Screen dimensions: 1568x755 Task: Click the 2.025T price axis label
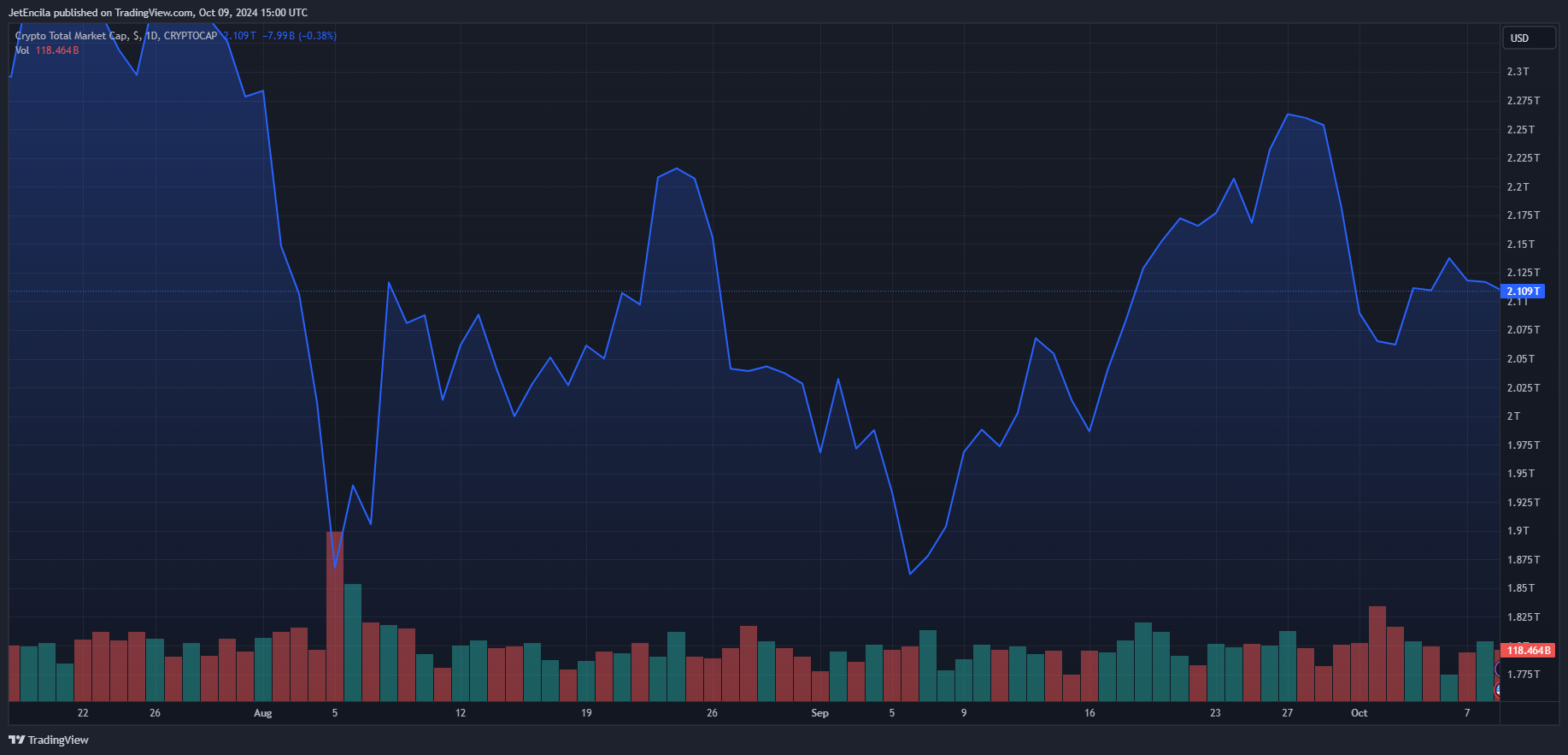tap(1524, 388)
